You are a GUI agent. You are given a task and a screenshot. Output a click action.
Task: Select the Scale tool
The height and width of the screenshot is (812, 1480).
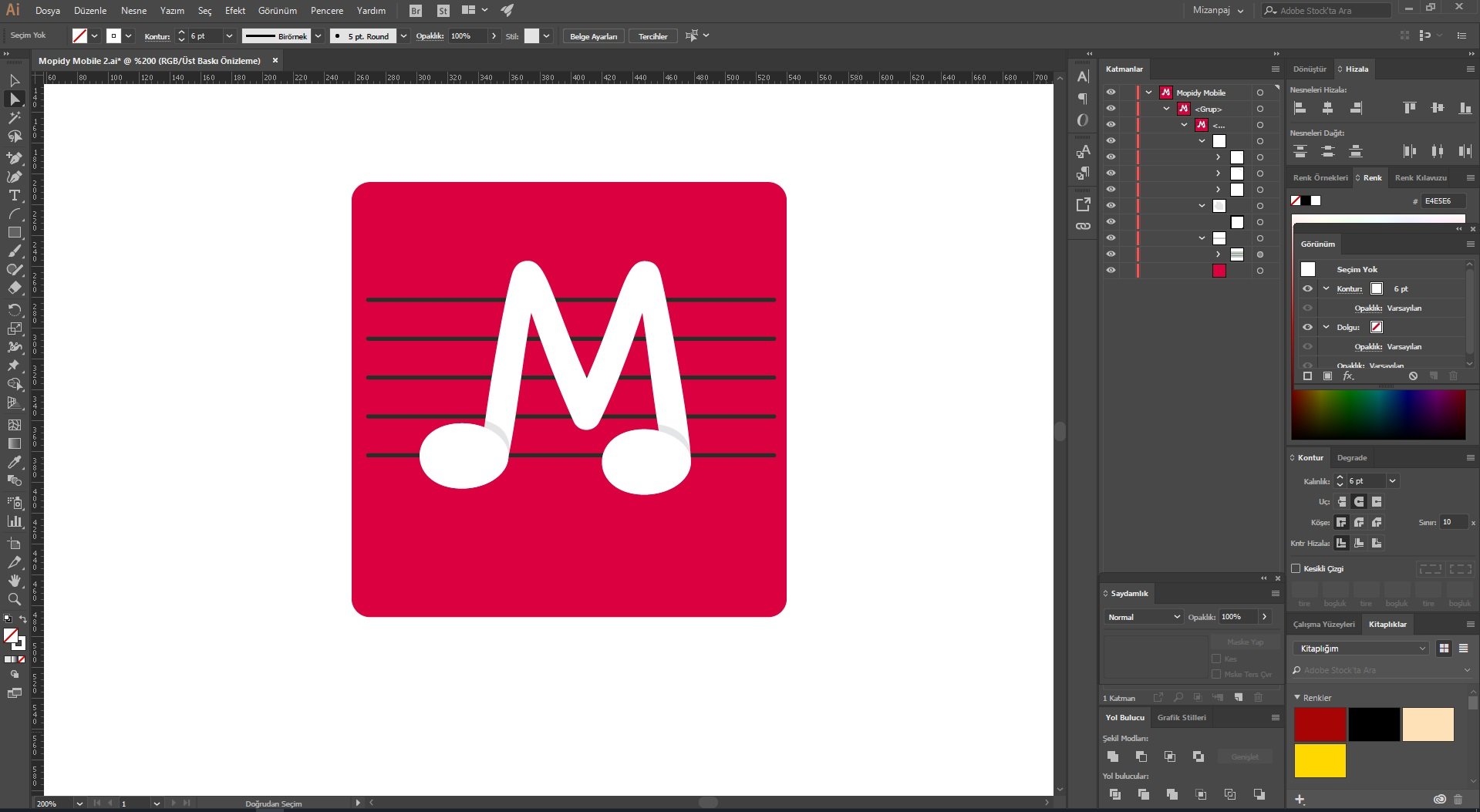[x=15, y=329]
